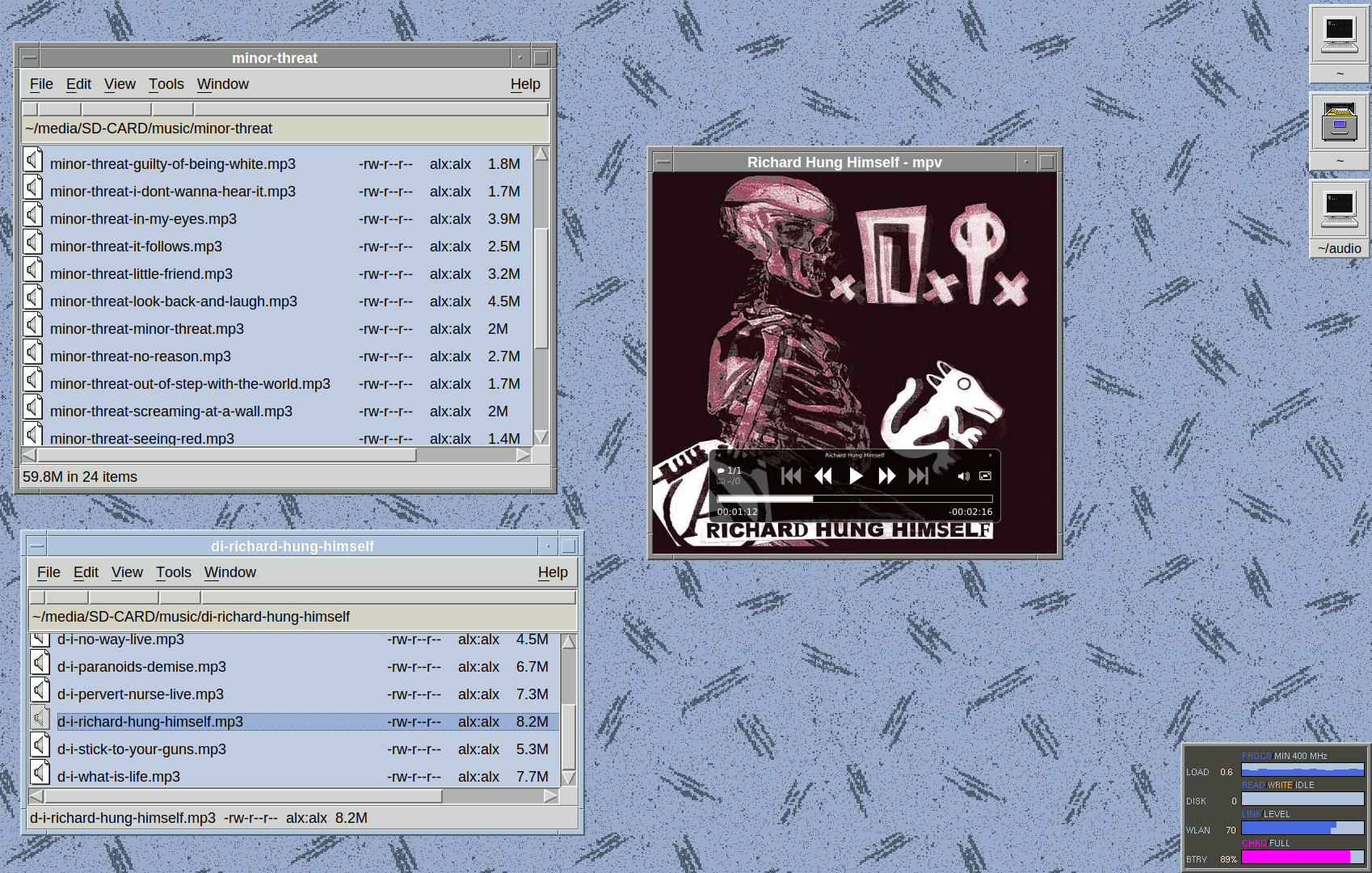
Task: Cycle the audio track in mpv
Action: [x=729, y=470]
